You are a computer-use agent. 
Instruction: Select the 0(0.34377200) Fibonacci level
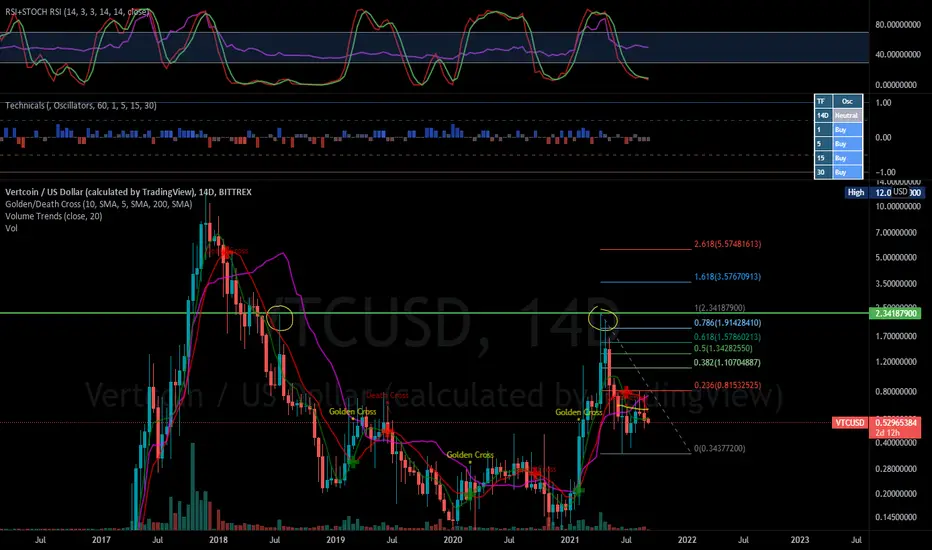pos(720,448)
